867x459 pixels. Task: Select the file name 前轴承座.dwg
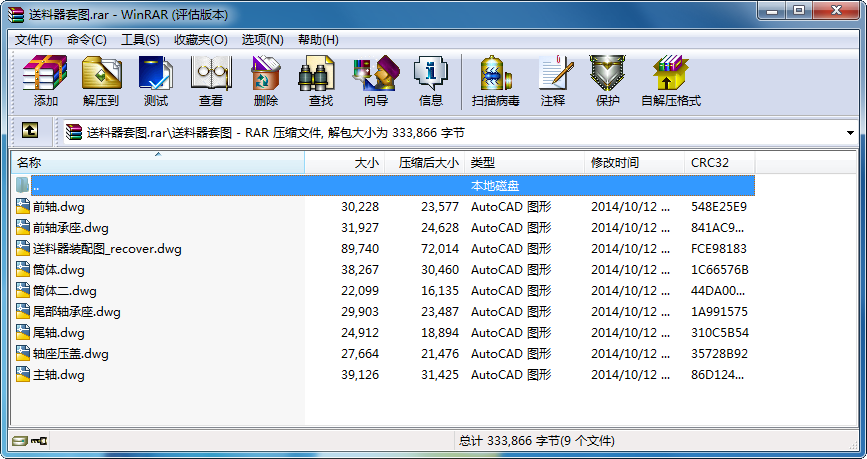coord(70,228)
